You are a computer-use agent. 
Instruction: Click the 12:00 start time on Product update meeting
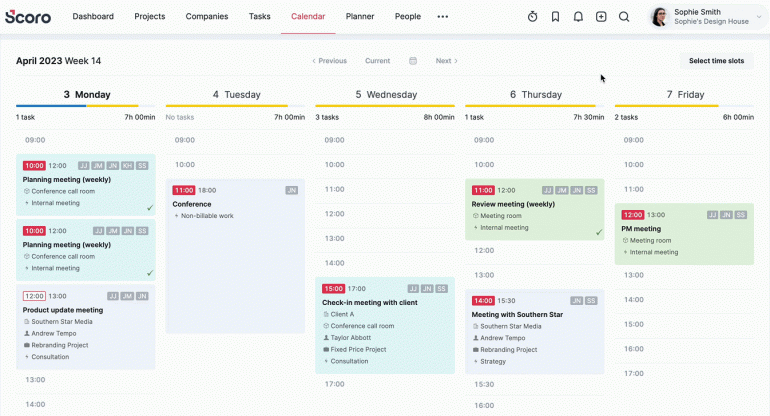point(34,296)
